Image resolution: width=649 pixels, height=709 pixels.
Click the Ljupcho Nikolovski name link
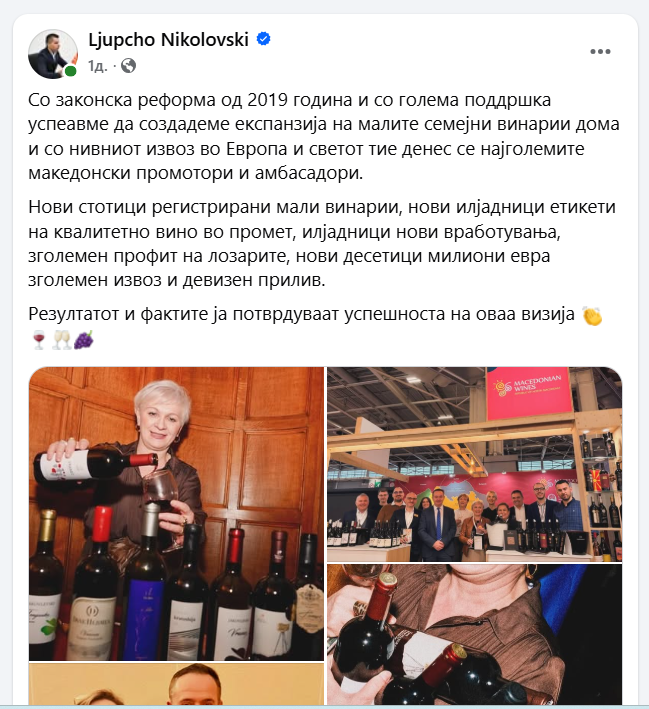168,40
